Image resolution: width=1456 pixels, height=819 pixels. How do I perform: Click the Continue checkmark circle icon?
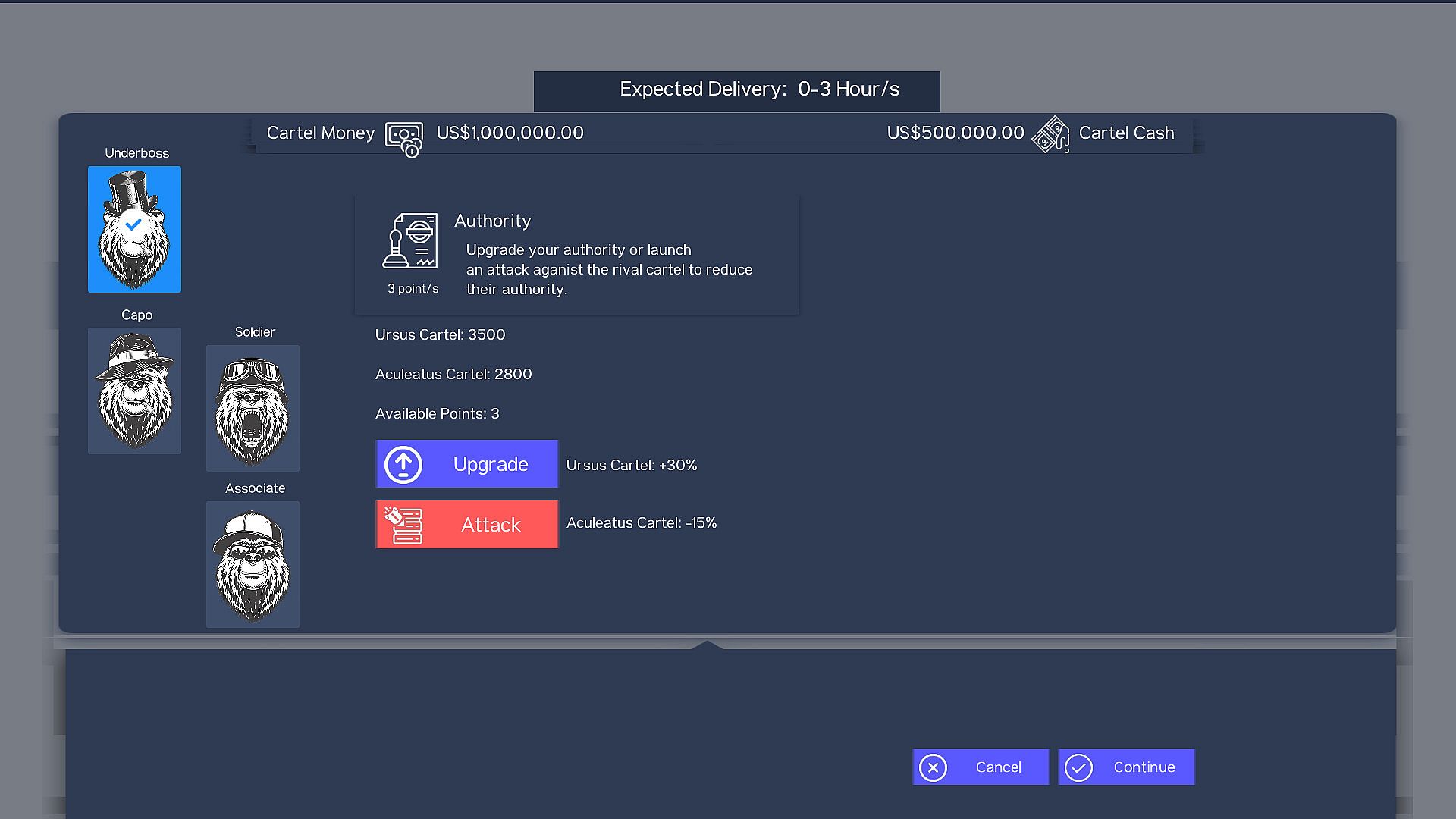(1078, 767)
